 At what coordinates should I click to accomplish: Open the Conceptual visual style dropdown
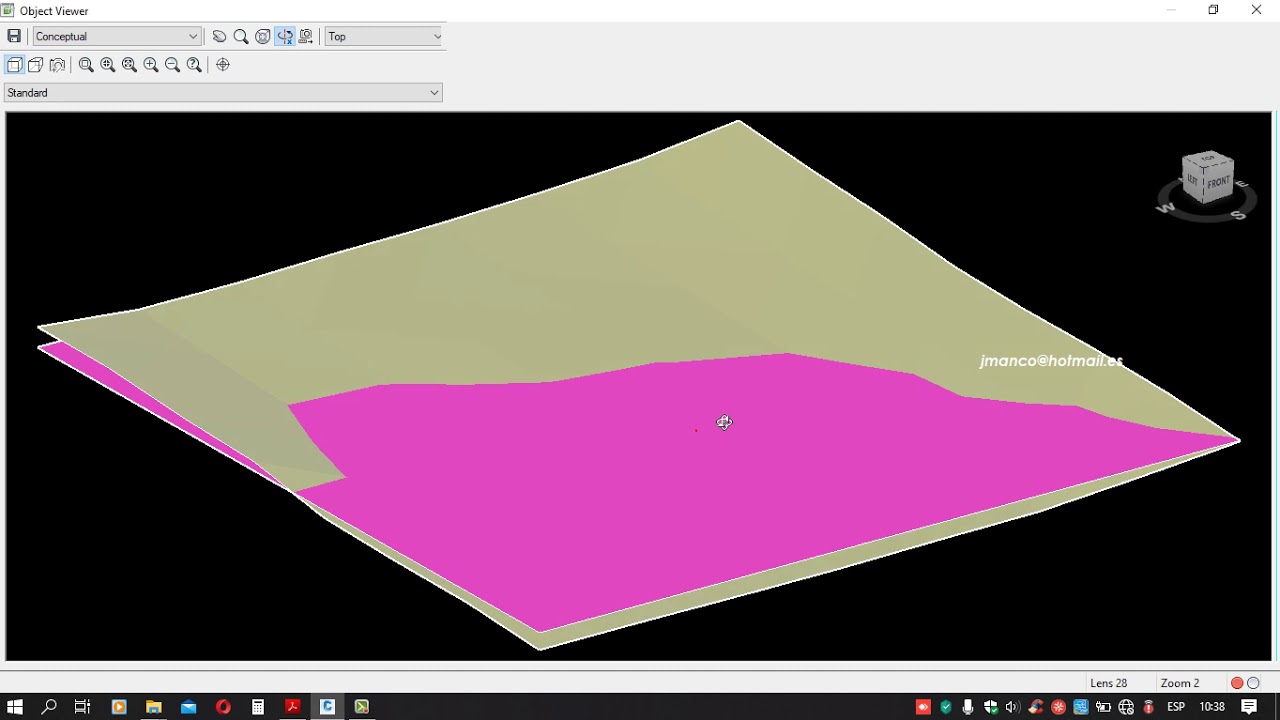pyautogui.click(x=117, y=36)
